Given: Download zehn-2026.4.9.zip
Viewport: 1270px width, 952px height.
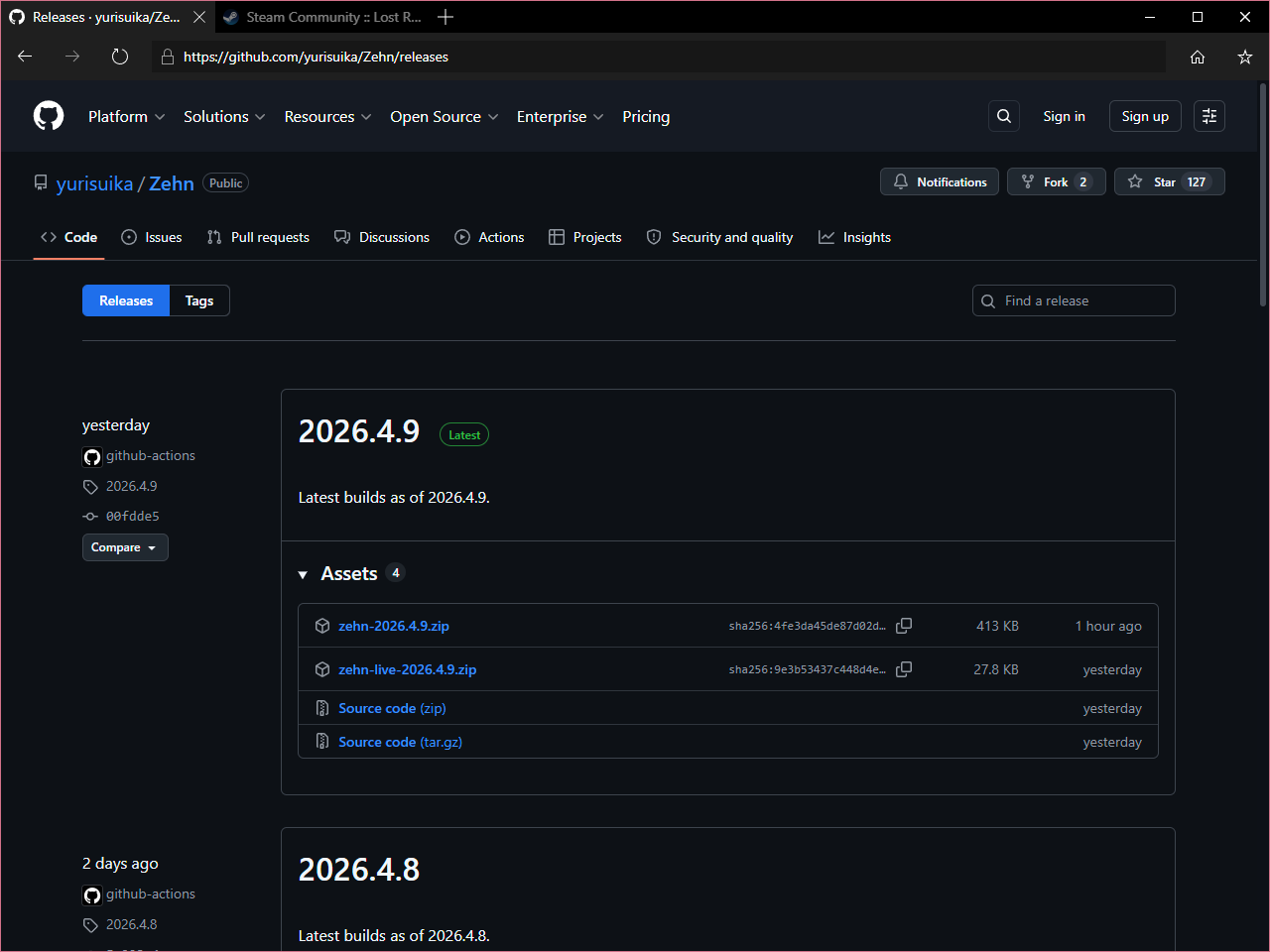Looking at the screenshot, I should [x=394, y=626].
